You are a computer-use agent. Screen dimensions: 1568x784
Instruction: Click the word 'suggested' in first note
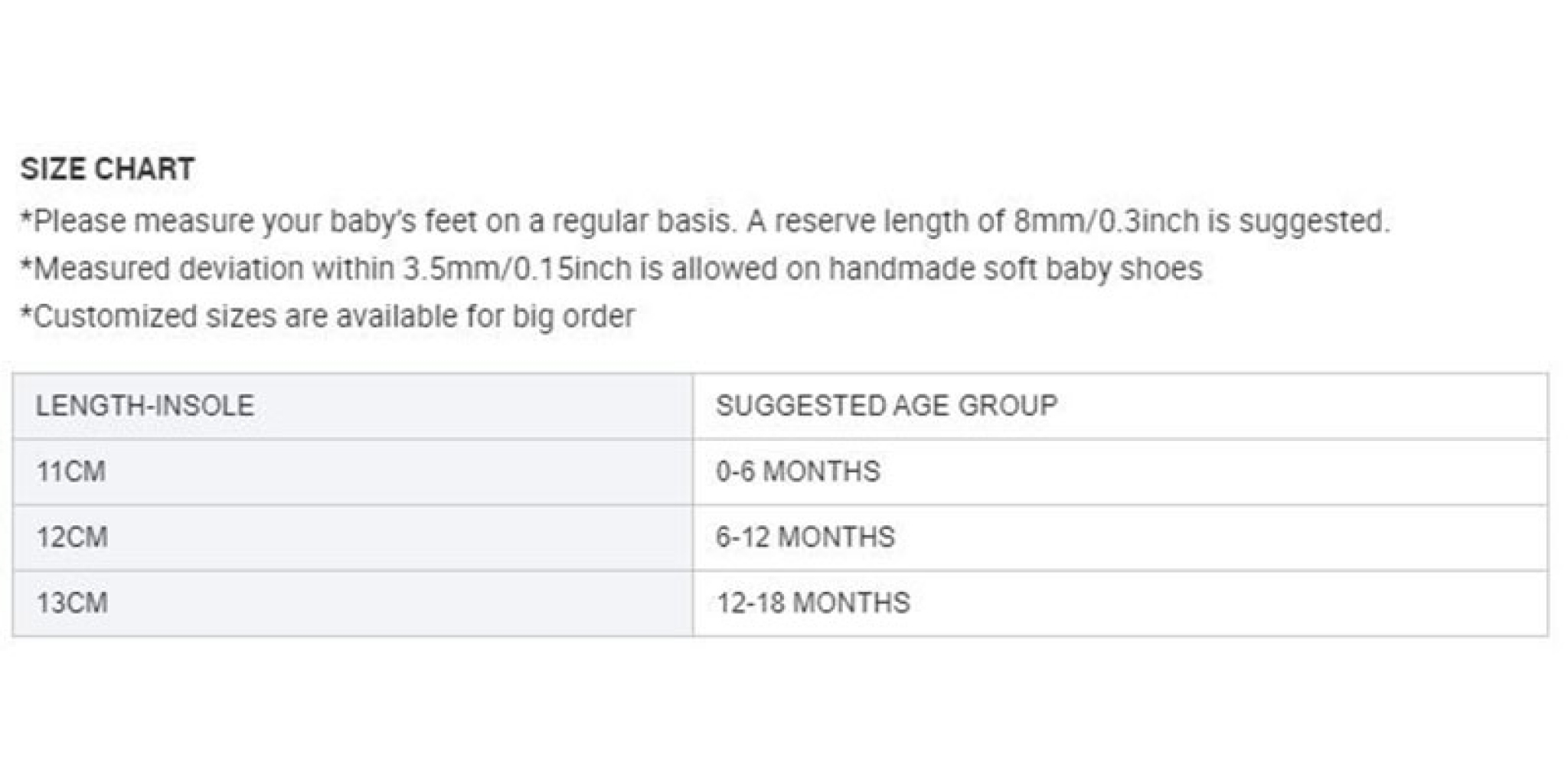pyautogui.click(x=1314, y=221)
